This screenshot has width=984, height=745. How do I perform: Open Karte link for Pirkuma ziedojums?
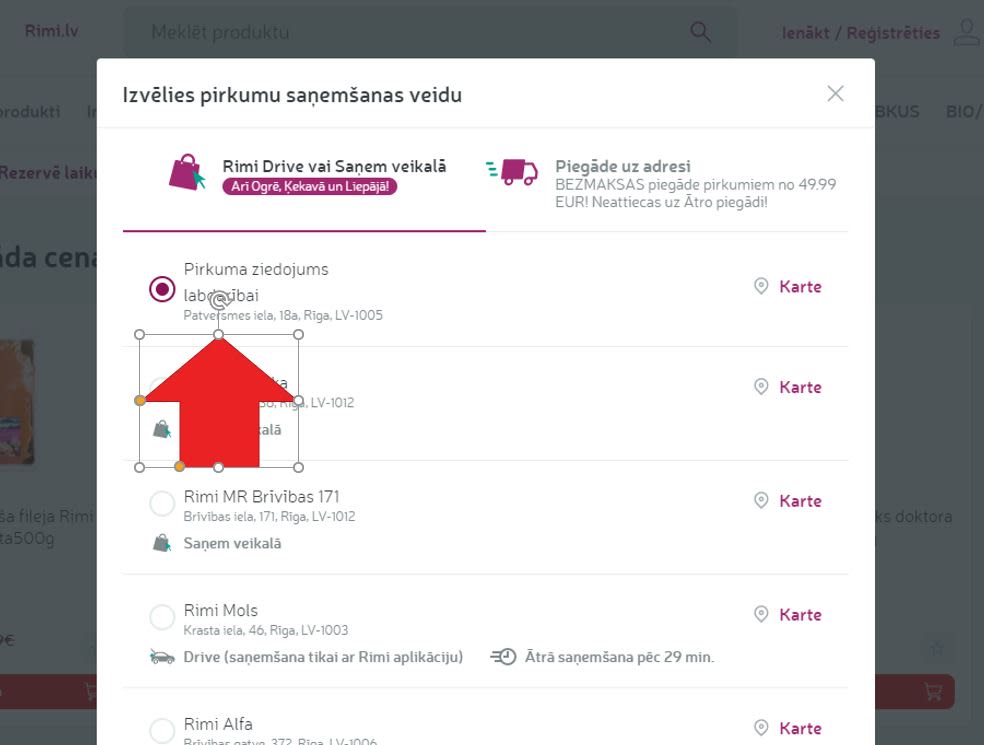coord(800,287)
